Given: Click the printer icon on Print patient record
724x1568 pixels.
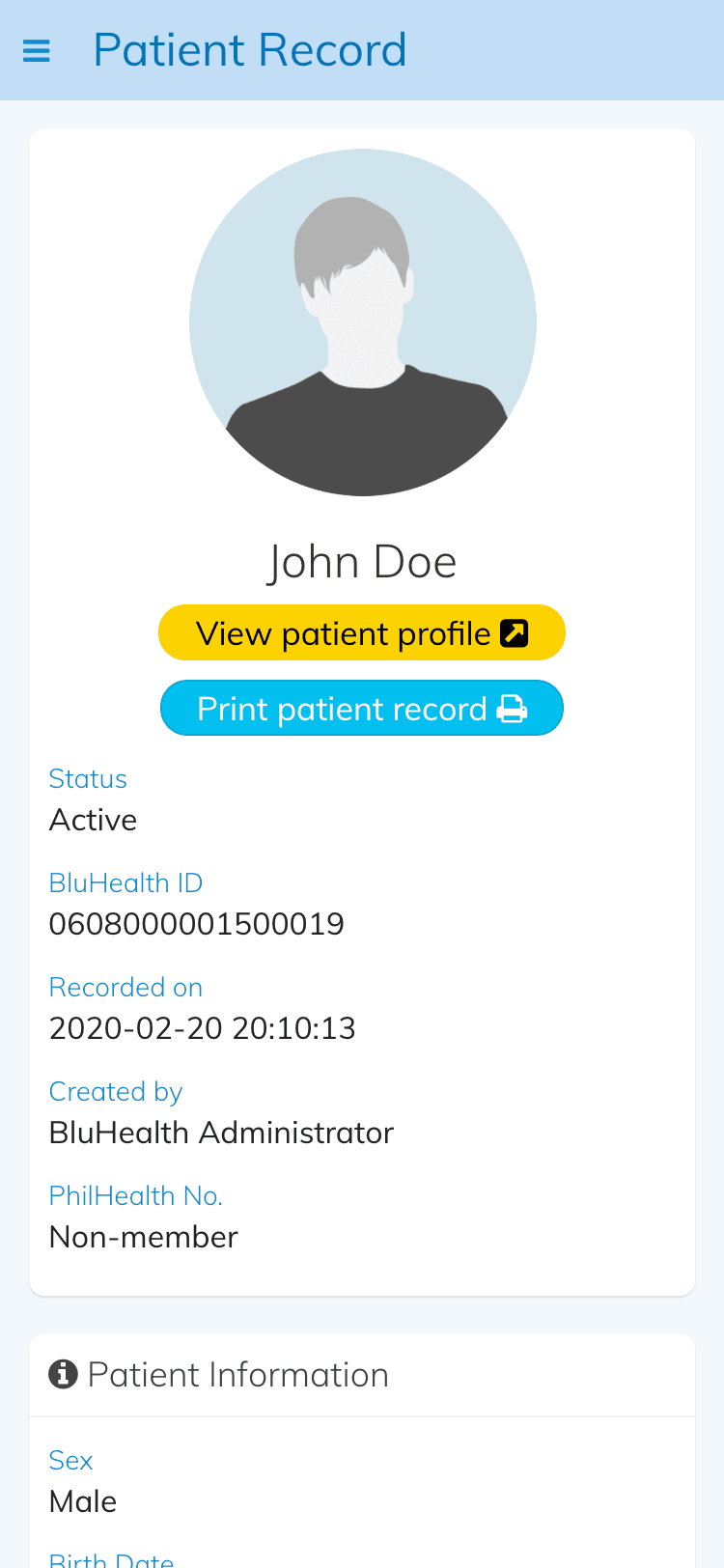Looking at the screenshot, I should (512, 710).
